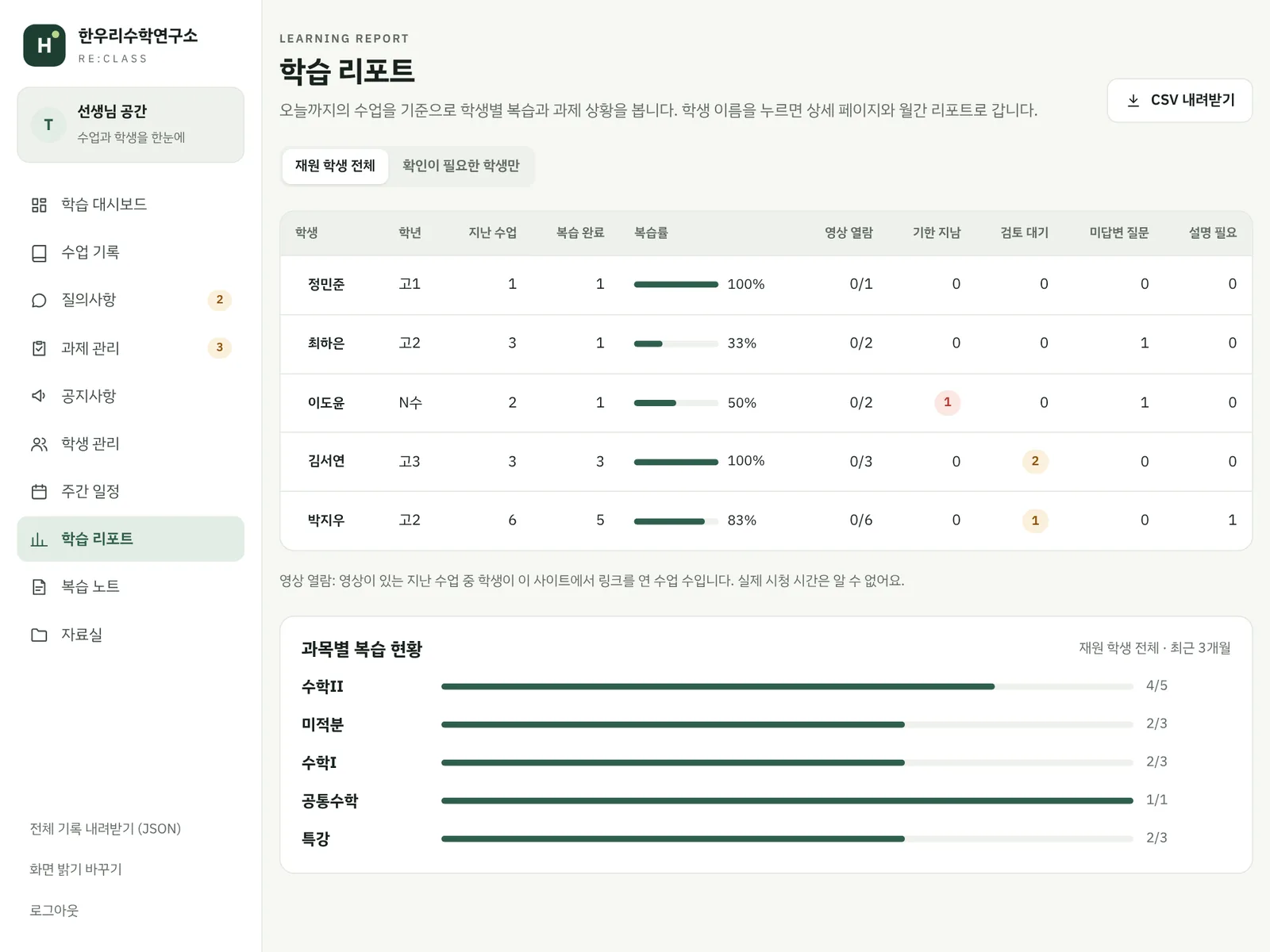Image resolution: width=1270 pixels, height=952 pixels.
Task: Click the 과목별 복습 현황 heading
Action: point(362,649)
